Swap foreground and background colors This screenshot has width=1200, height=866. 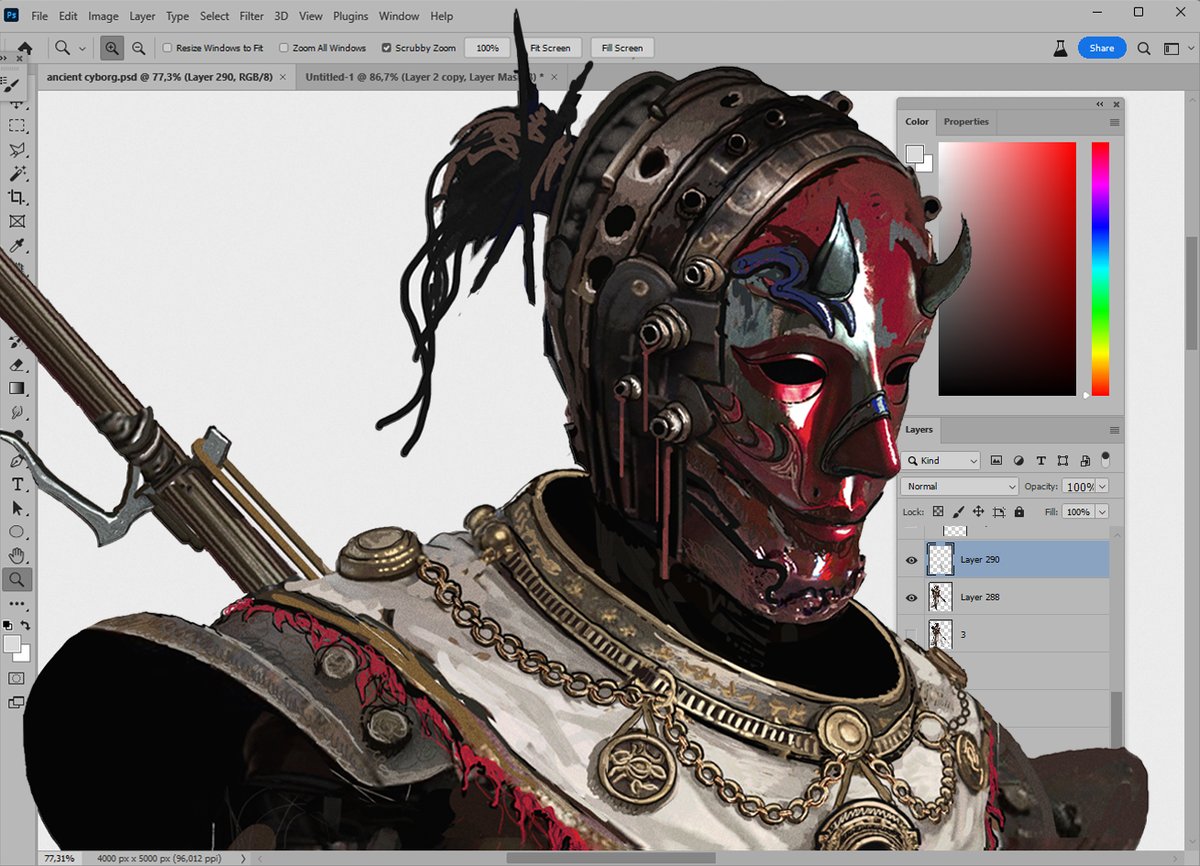pyautogui.click(x=27, y=625)
